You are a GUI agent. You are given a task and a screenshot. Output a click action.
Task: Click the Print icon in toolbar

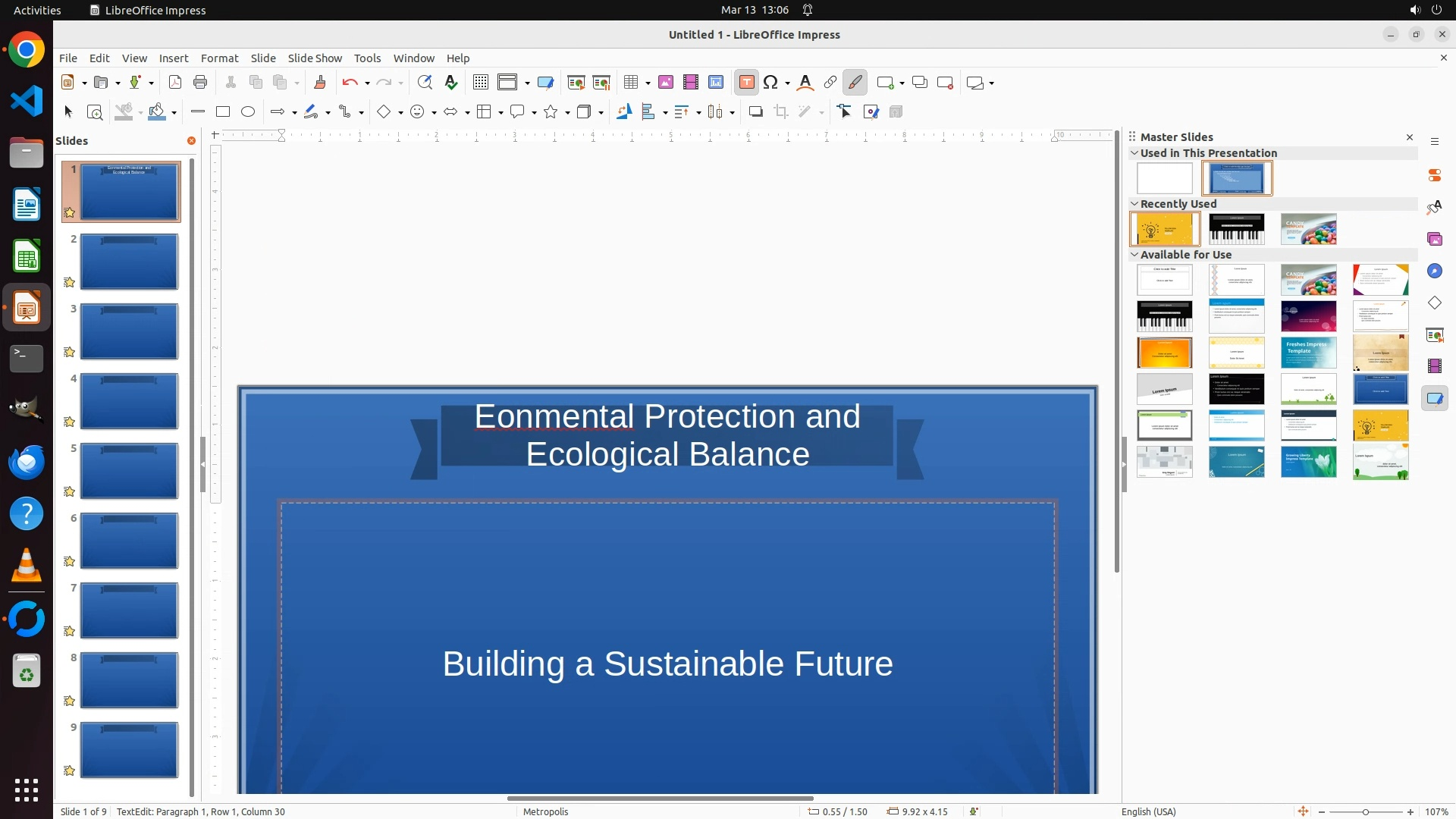point(200,83)
